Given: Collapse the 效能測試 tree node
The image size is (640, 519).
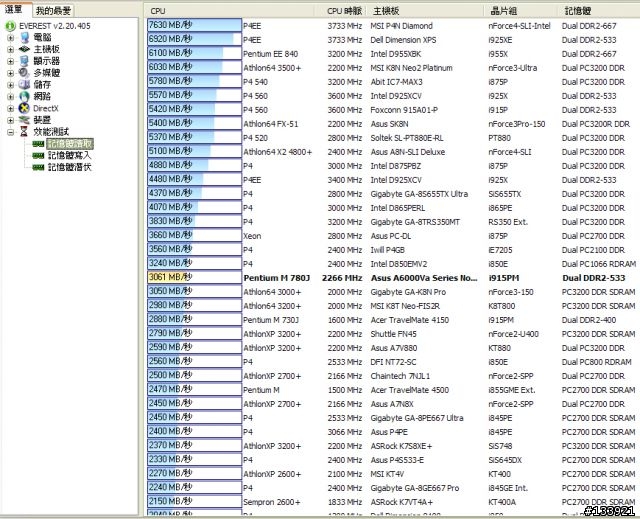Looking at the screenshot, I should pos(10,132).
